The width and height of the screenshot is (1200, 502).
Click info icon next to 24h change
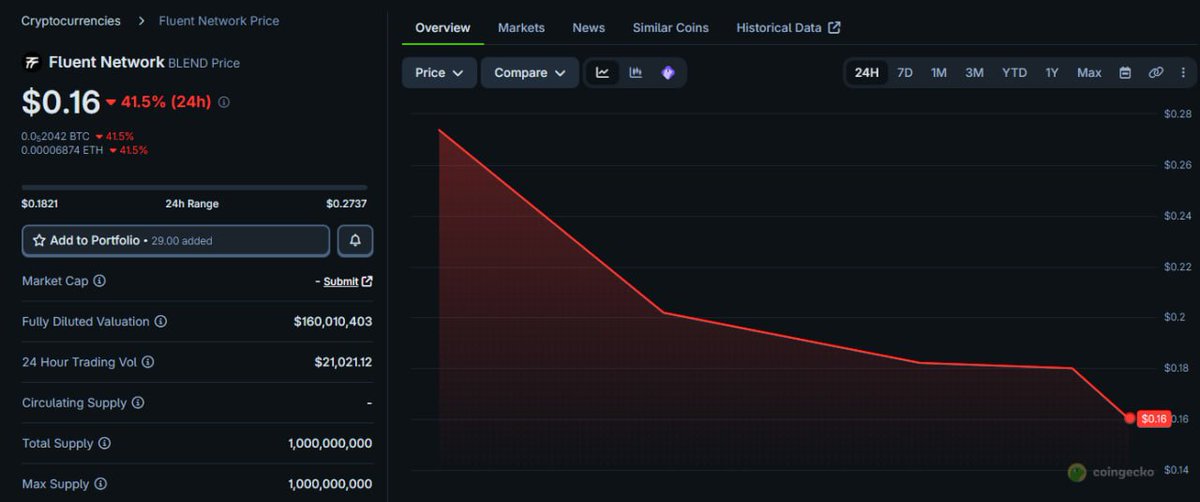point(224,102)
